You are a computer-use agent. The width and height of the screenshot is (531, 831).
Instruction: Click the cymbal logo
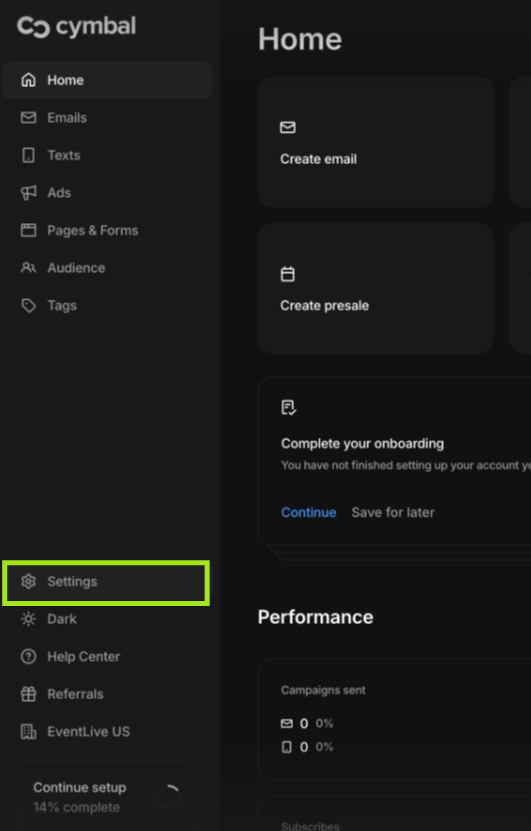pyautogui.click(x=76, y=27)
